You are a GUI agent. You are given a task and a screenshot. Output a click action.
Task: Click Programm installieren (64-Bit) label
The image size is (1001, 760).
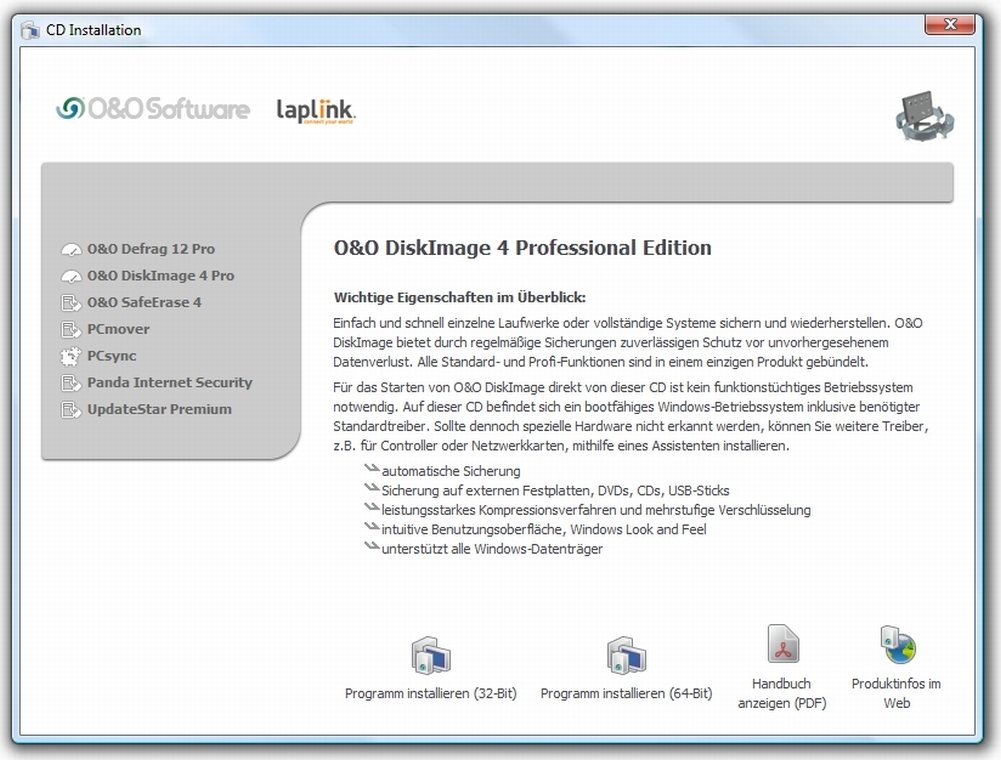[626, 694]
